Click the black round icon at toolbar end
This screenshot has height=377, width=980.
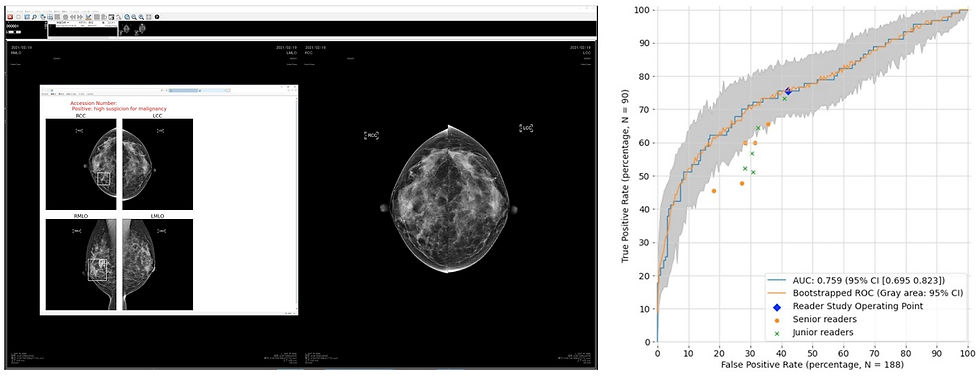pos(157,17)
